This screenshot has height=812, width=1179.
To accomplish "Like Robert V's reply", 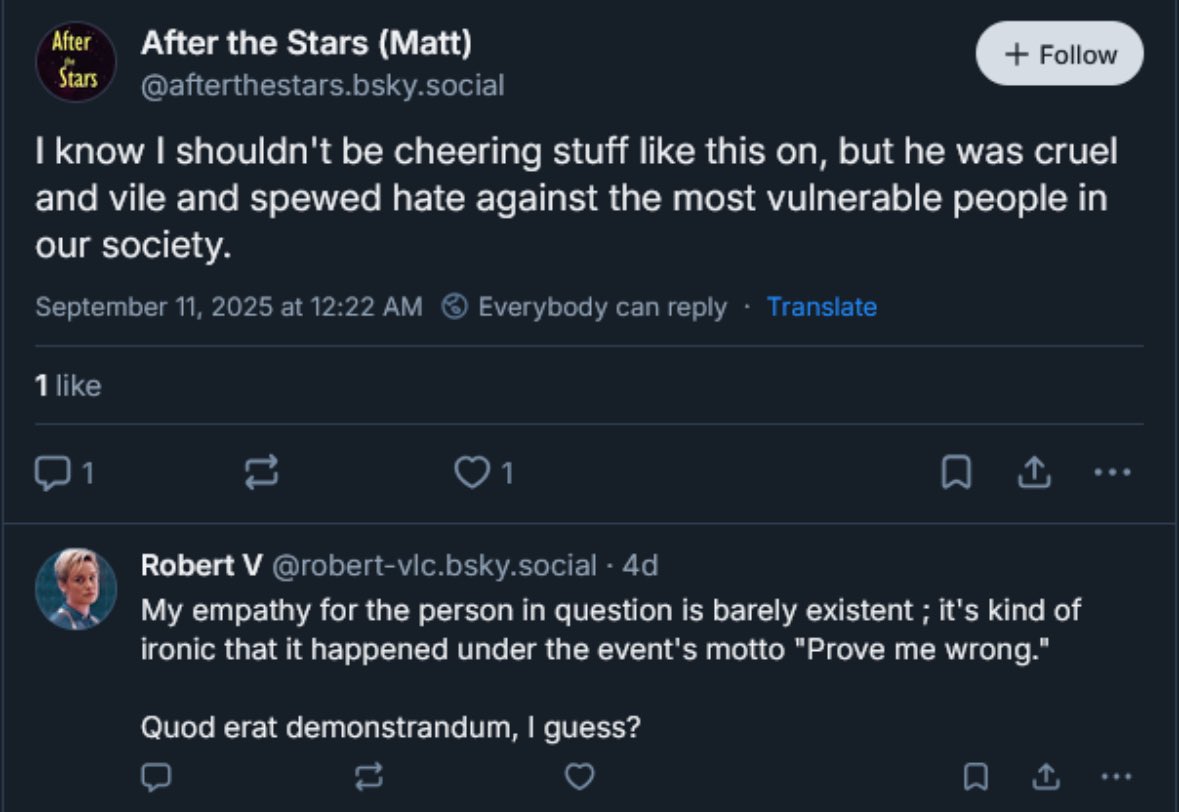I will tap(579, 775).
